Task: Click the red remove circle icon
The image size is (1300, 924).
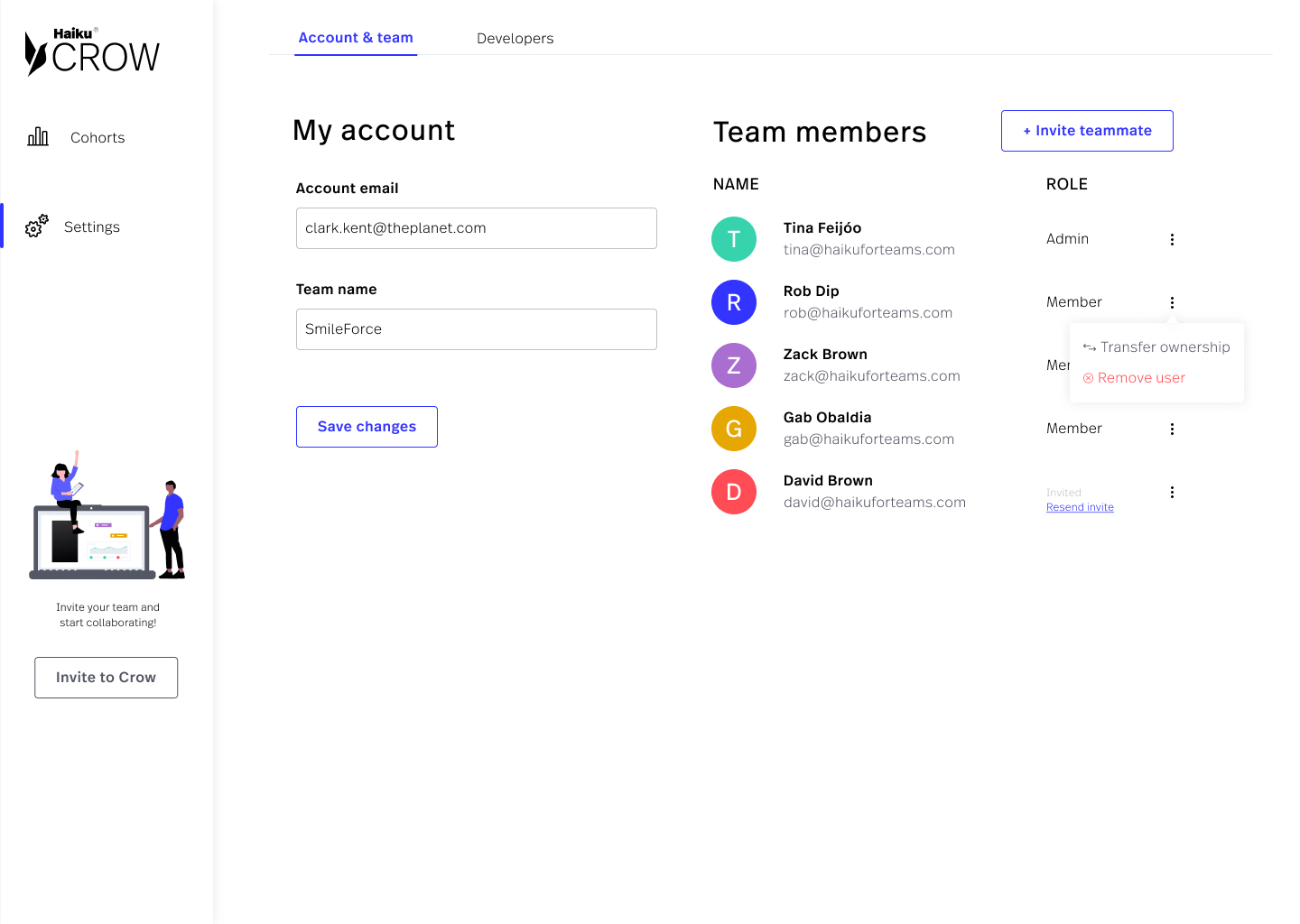Action: 1088,378
